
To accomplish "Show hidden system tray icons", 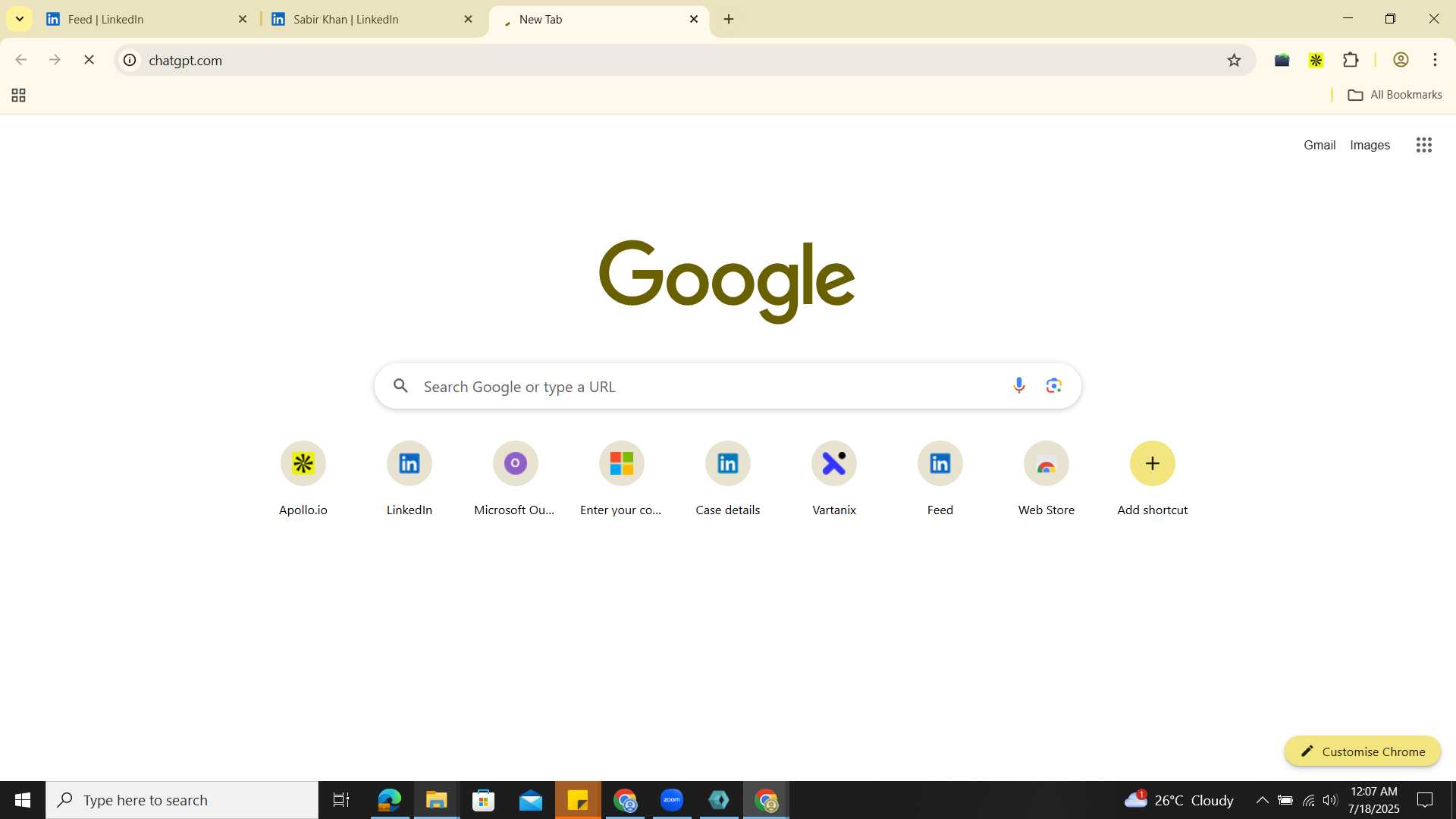I will click(1262, 800).
